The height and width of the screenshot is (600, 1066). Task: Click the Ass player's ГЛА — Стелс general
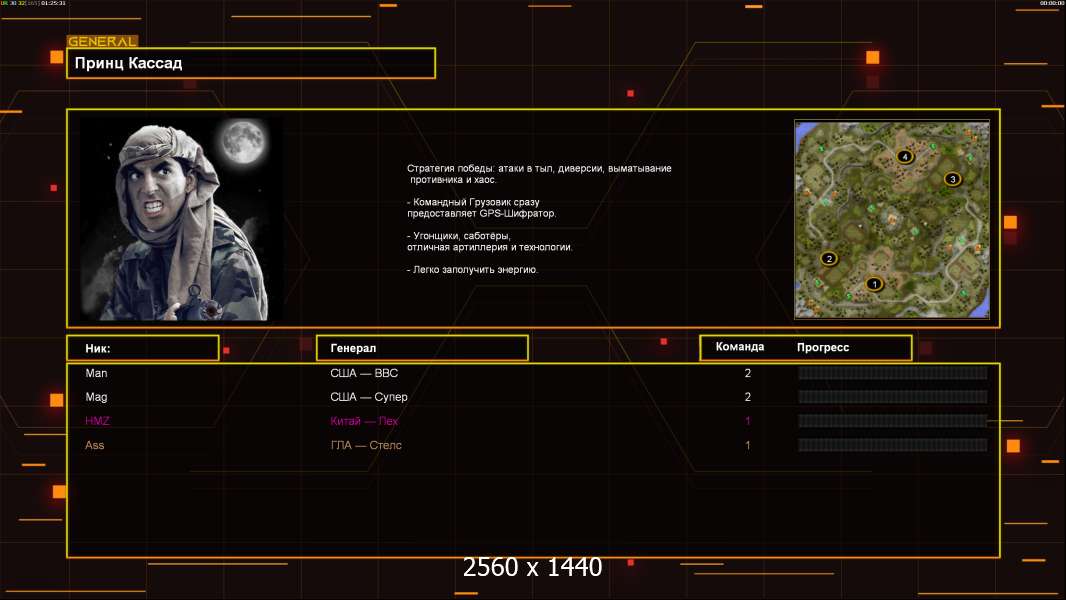point(366,445)
